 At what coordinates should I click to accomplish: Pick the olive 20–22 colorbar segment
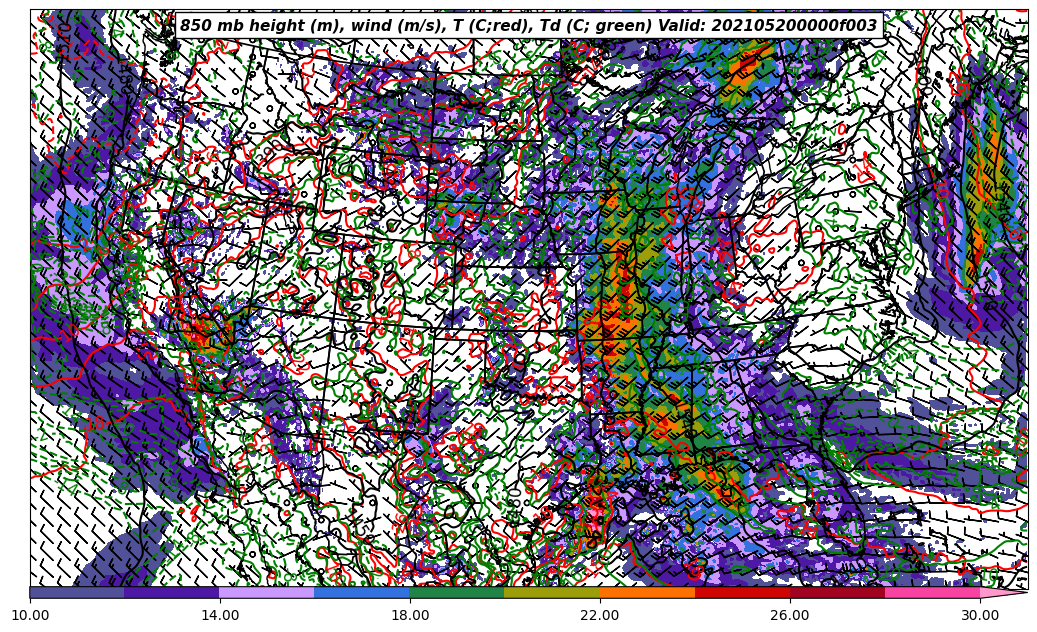(x=552, y=592)
